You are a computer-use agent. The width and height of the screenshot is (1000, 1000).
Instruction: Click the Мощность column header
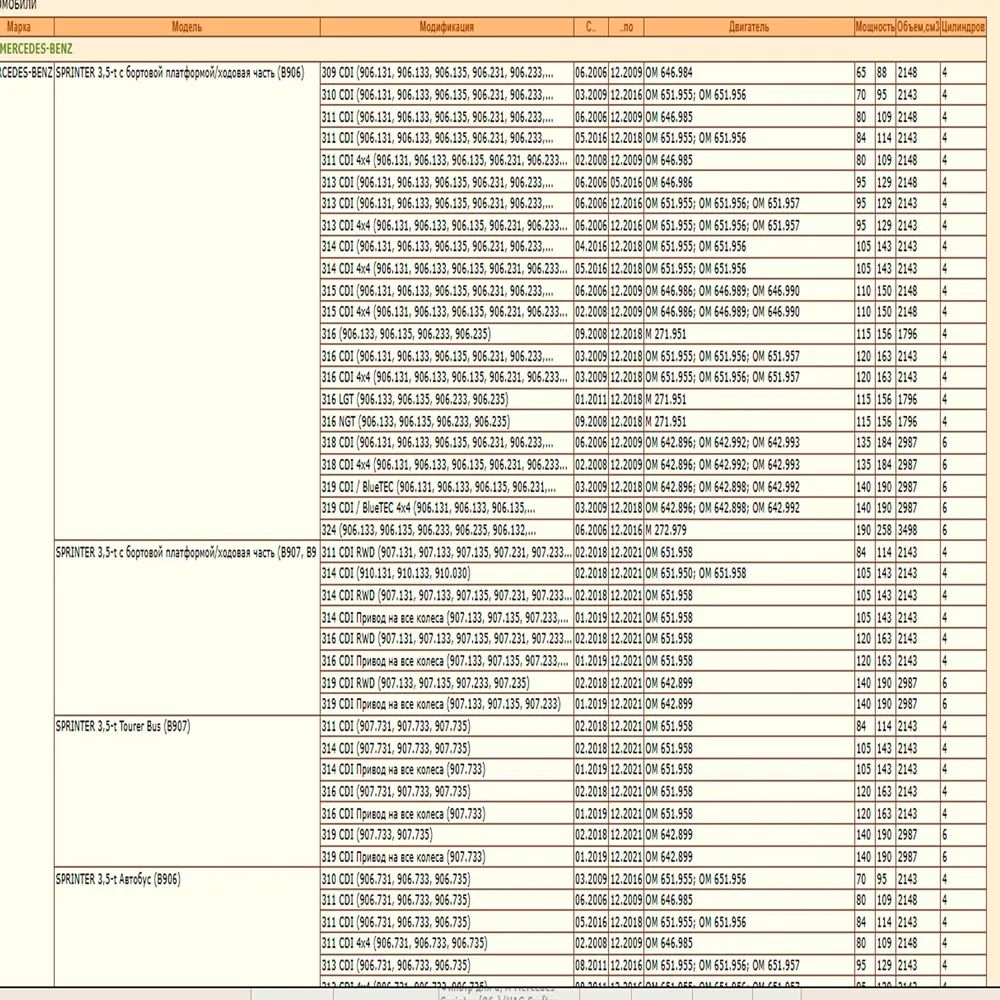[874, 27]
